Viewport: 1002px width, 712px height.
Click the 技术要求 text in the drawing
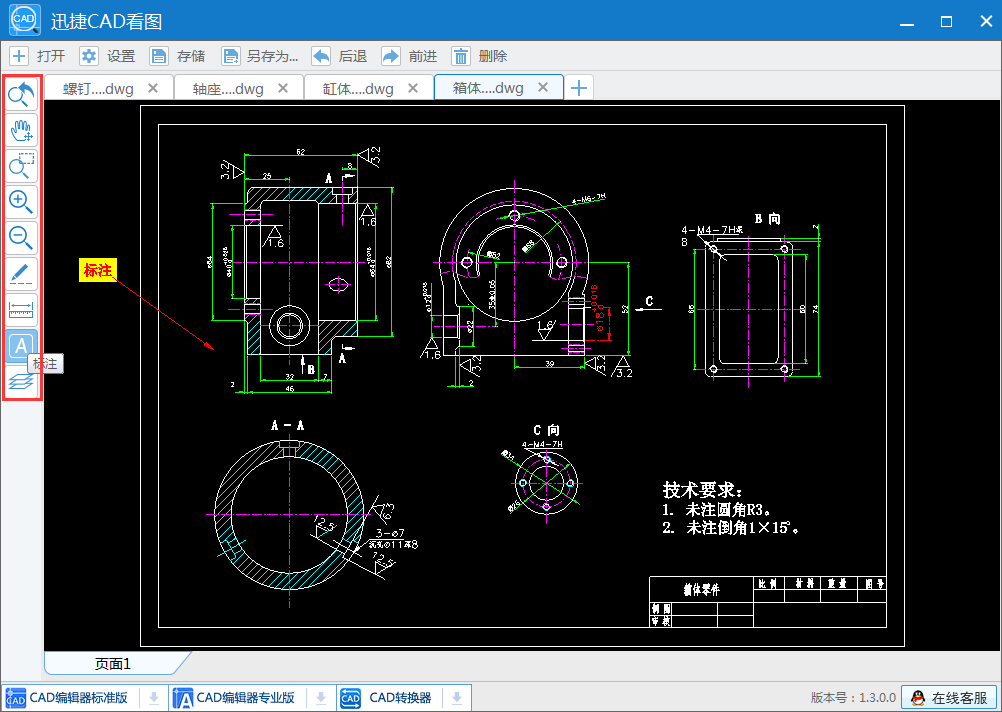(703, 490)
